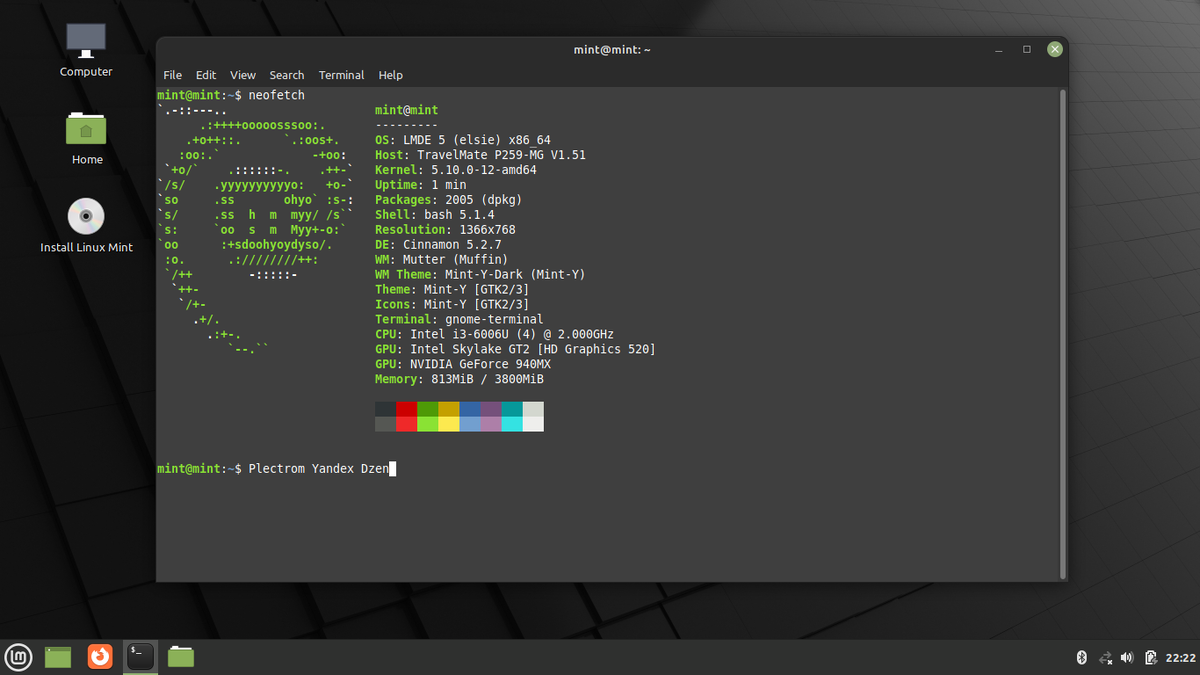
Task: Minimize the terminal window
Action: [x=999, y=49]
